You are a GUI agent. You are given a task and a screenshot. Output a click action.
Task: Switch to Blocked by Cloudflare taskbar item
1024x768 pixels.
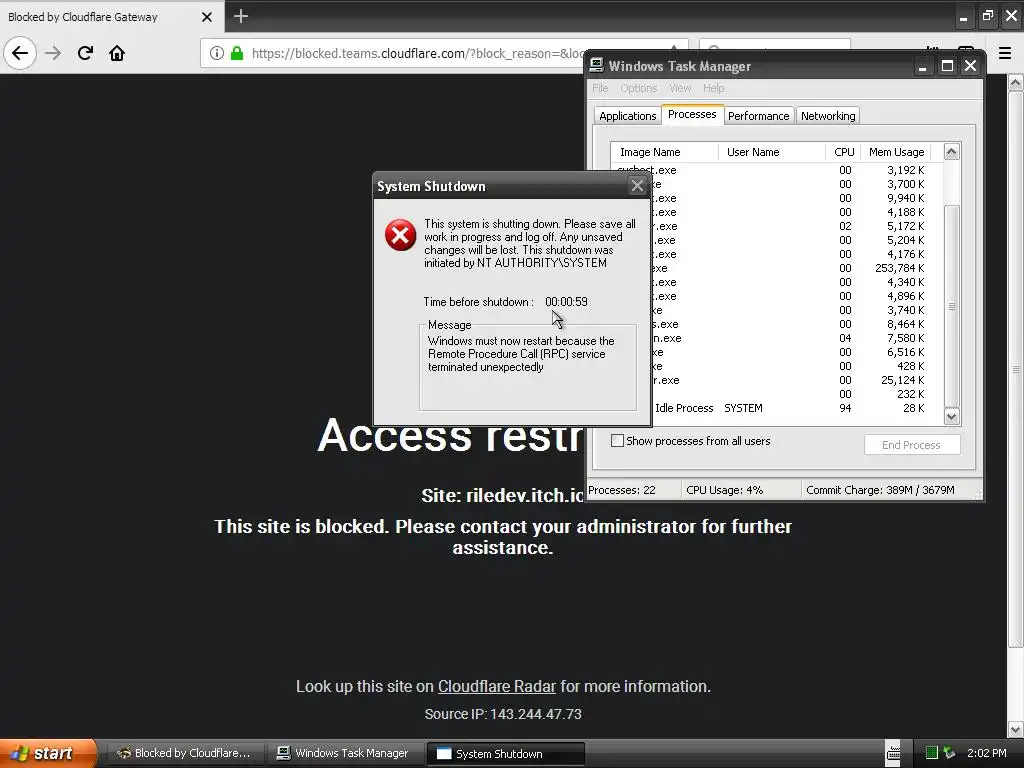pos(185,753)
